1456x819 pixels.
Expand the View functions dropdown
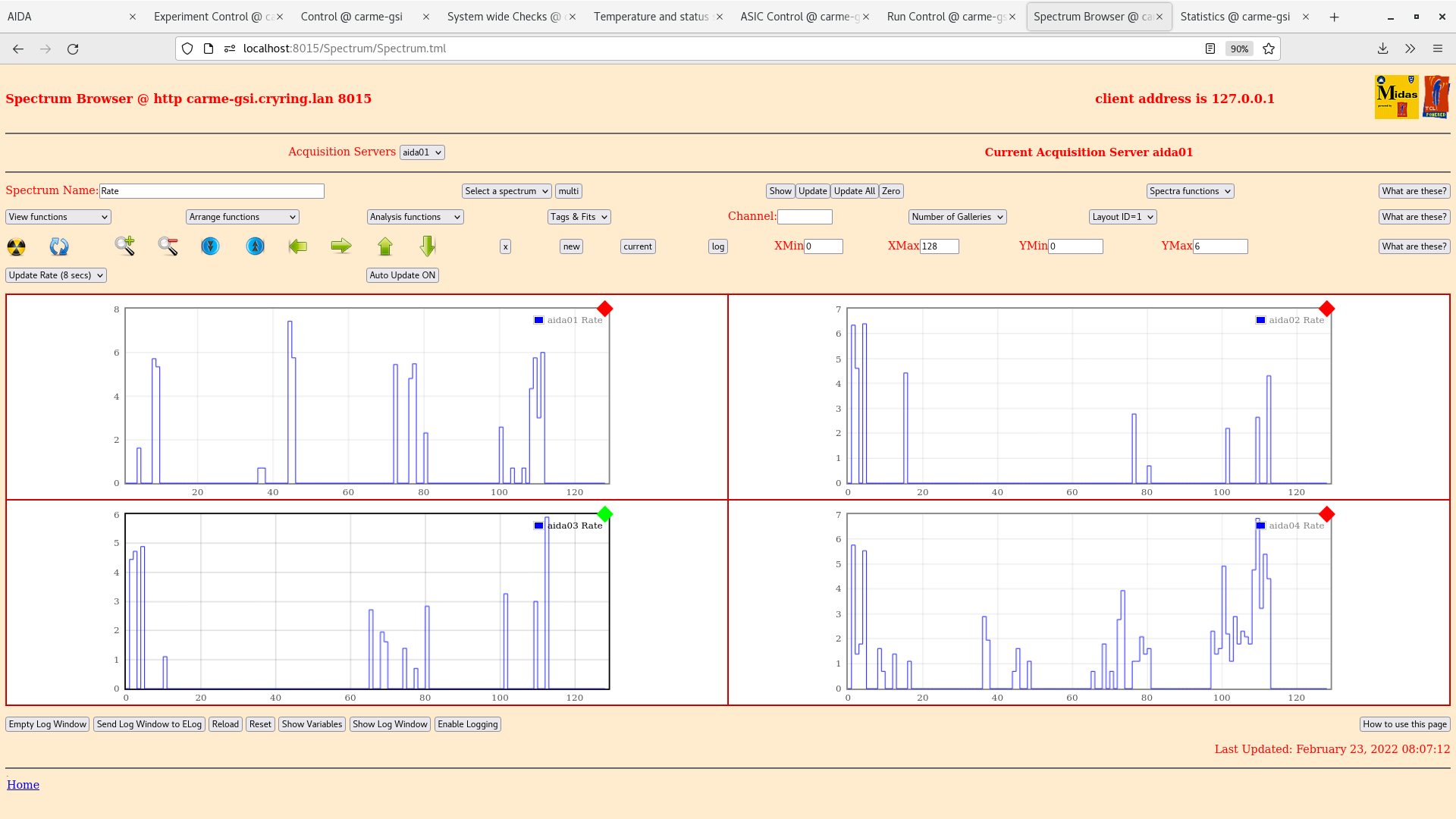[58, 217]
